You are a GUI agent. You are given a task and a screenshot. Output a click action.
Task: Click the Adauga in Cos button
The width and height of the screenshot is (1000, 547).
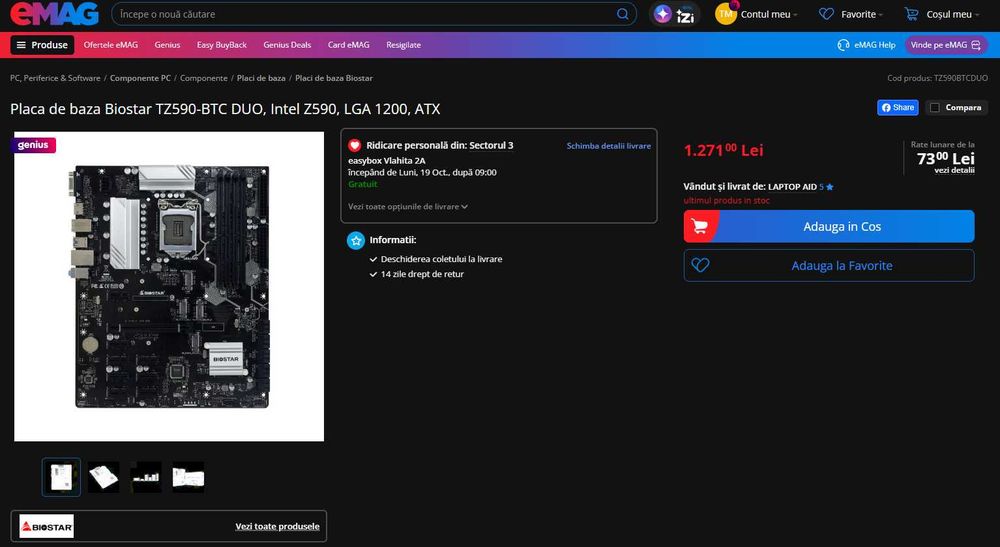829,226
